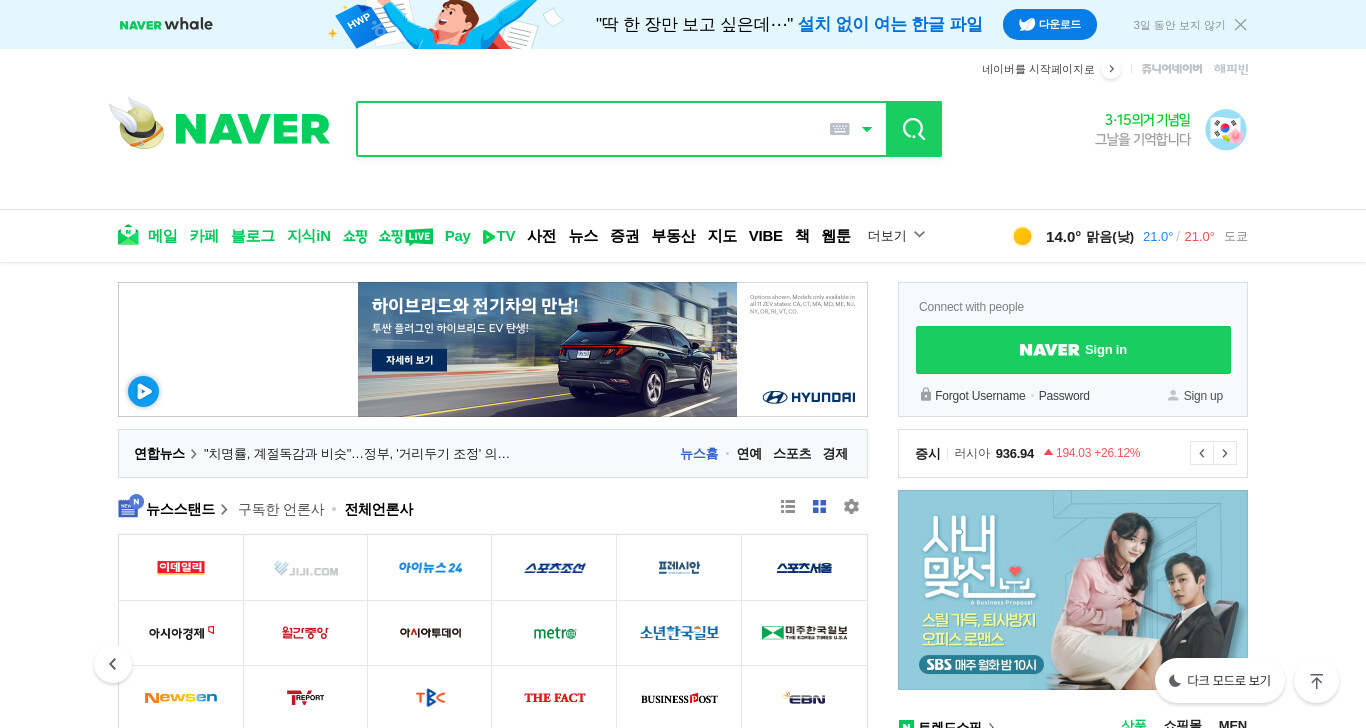Select 3일 동안 보지 않기 option
The width and height of the screenshot is (1366, 728).
coord(1179,25)
